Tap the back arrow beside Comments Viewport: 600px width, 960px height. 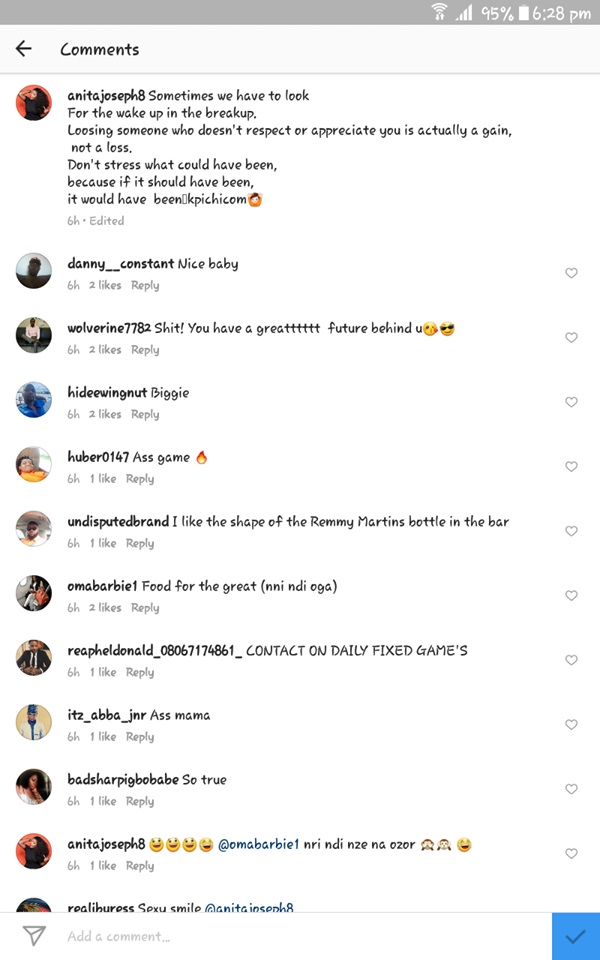[x=24, y=49]
